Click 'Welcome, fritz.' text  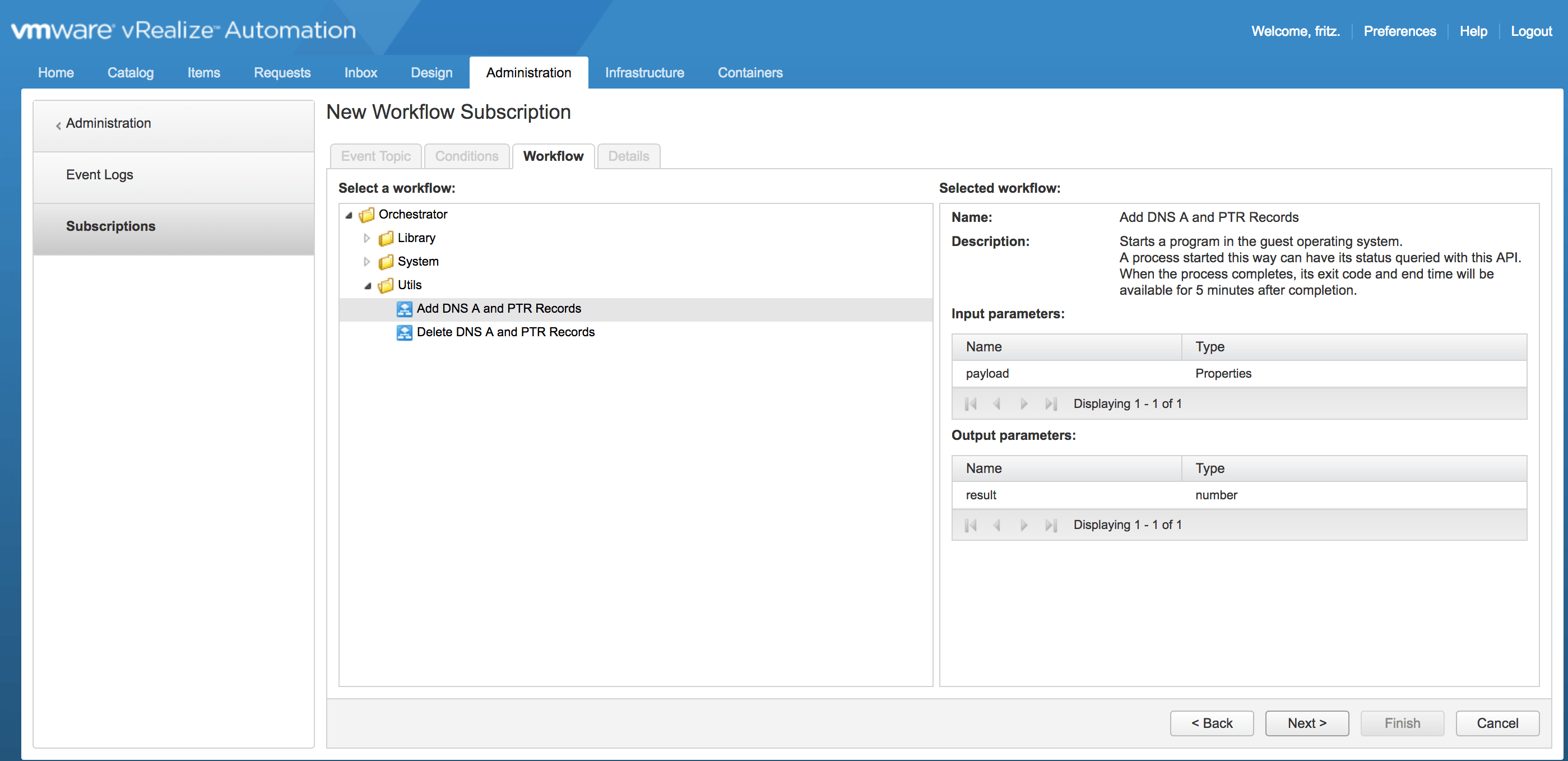click(x=1295, y=31)
